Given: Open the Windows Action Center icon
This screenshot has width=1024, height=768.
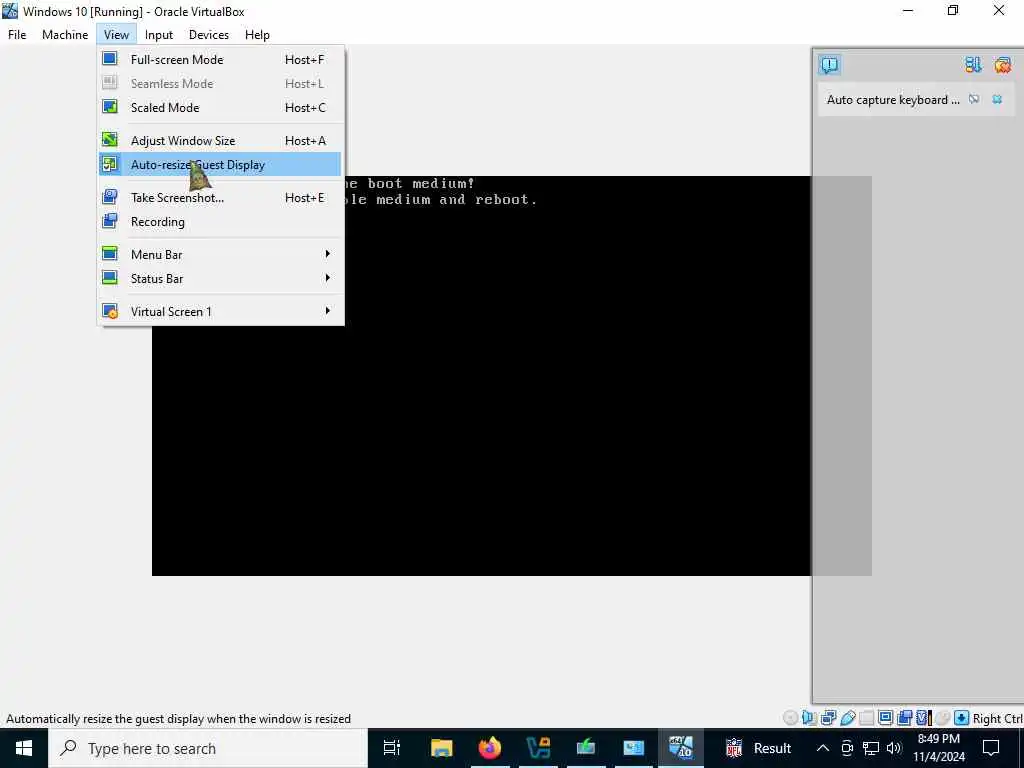Looking at the screenshot, I should coord(991,748).
